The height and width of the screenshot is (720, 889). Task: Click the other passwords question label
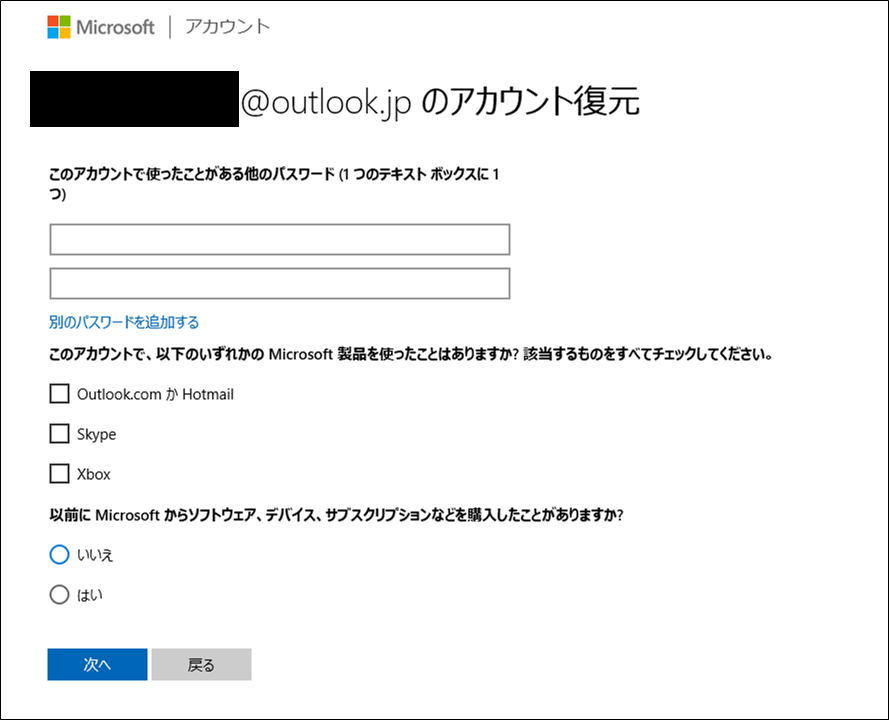click(x=274, y=184)
